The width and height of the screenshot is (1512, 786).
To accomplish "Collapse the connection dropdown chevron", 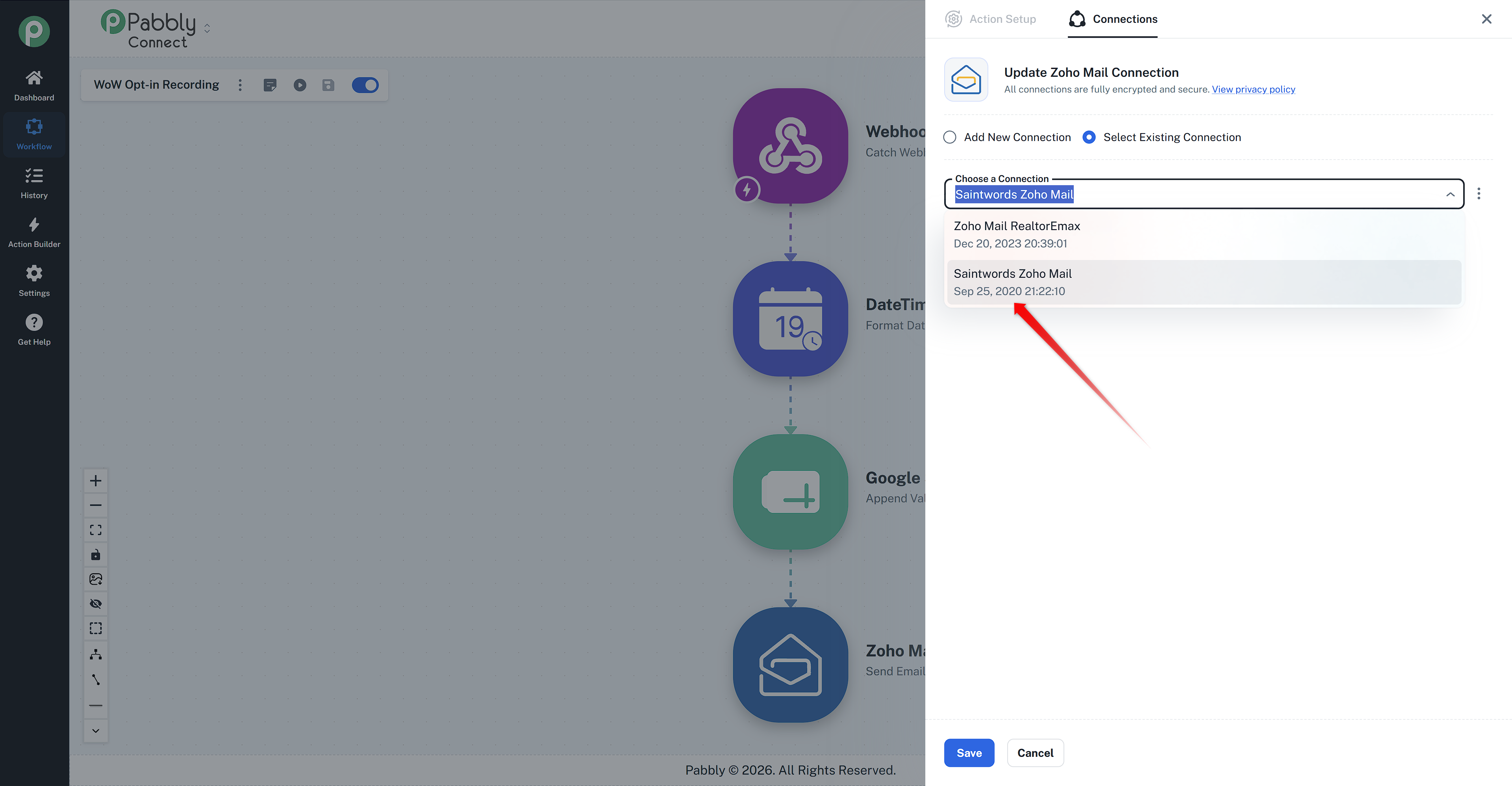I will (1450, 195).
